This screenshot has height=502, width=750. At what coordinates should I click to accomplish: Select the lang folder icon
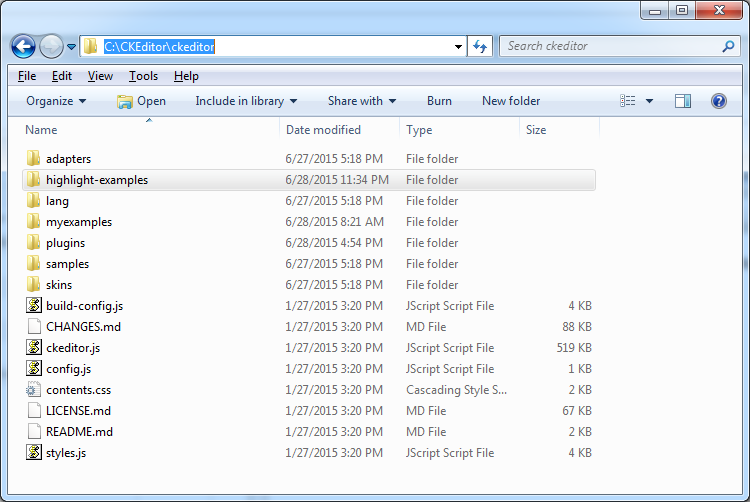(33, 200)
